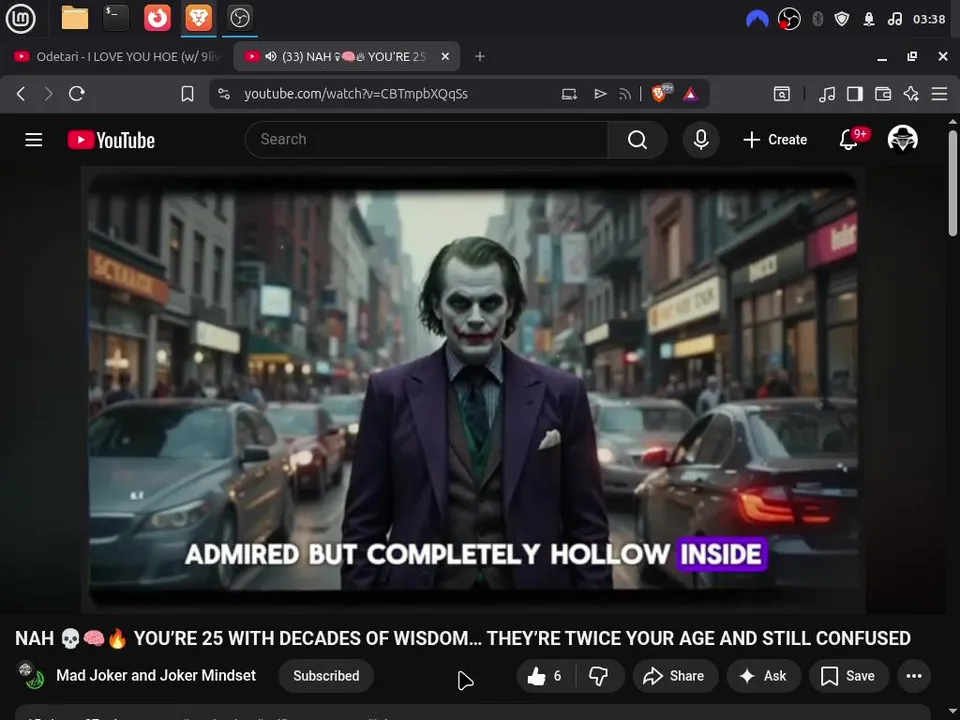Go to YouTube home via logo
This screenshot has width=960, height=720.
point(111,140)
